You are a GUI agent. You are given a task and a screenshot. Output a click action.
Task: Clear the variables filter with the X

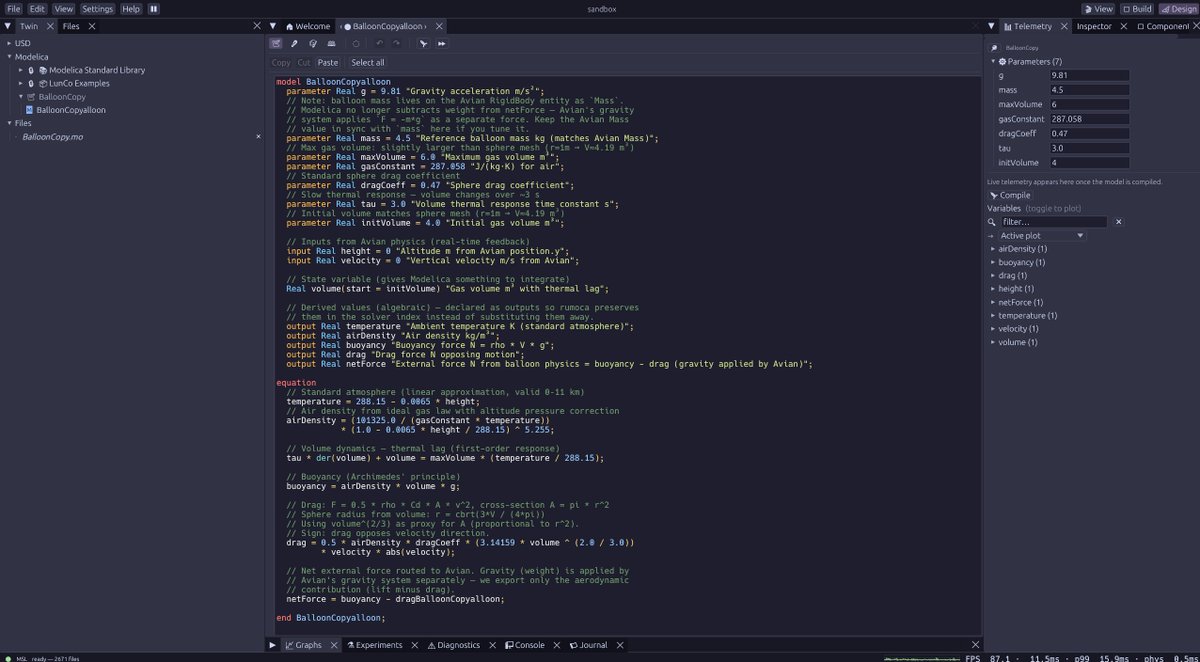click(x=1119, y=222)
